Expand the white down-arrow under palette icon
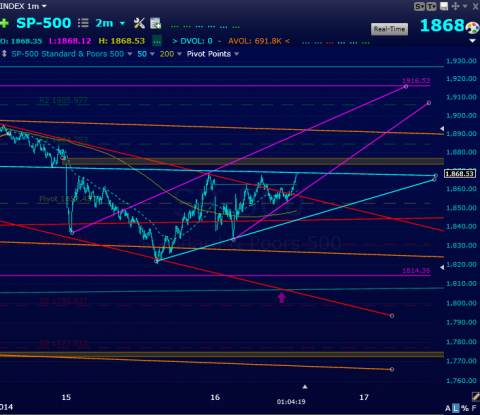Image resolution: width=480 pixels, height=415 pixels. pyautogui.click(x=472, y=41)
